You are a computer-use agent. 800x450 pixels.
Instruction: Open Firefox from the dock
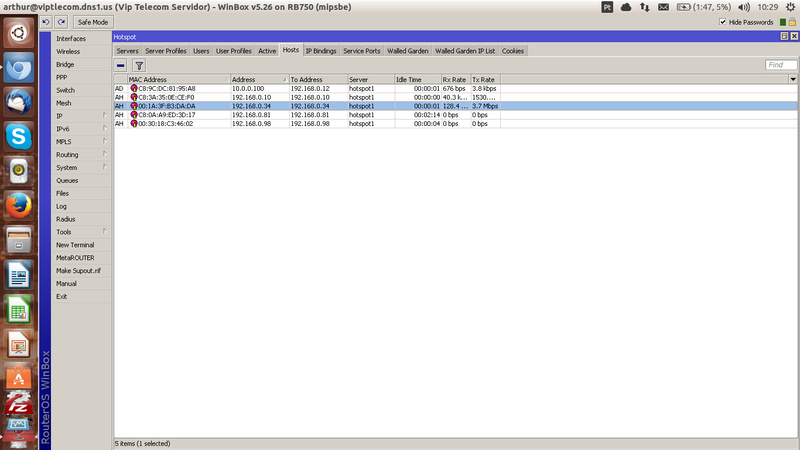pos(19,206)
